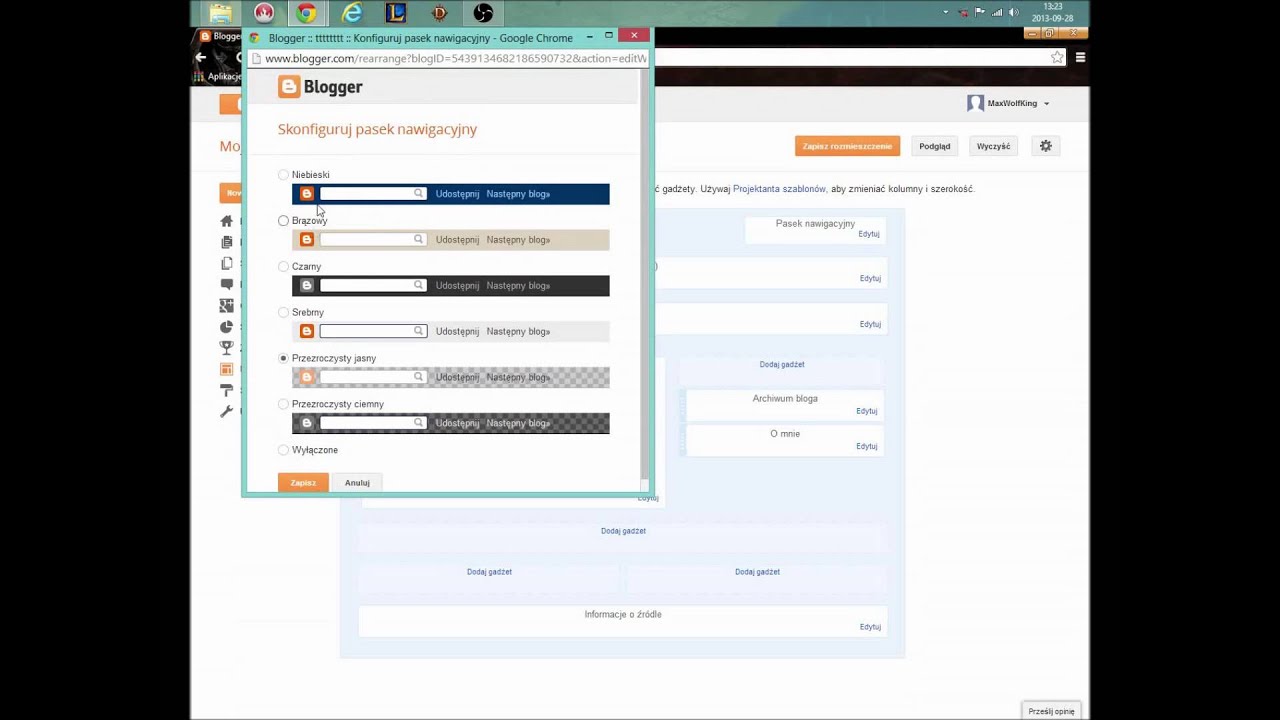
Task: Click the network signal tray icon
Action: (997, 12)
